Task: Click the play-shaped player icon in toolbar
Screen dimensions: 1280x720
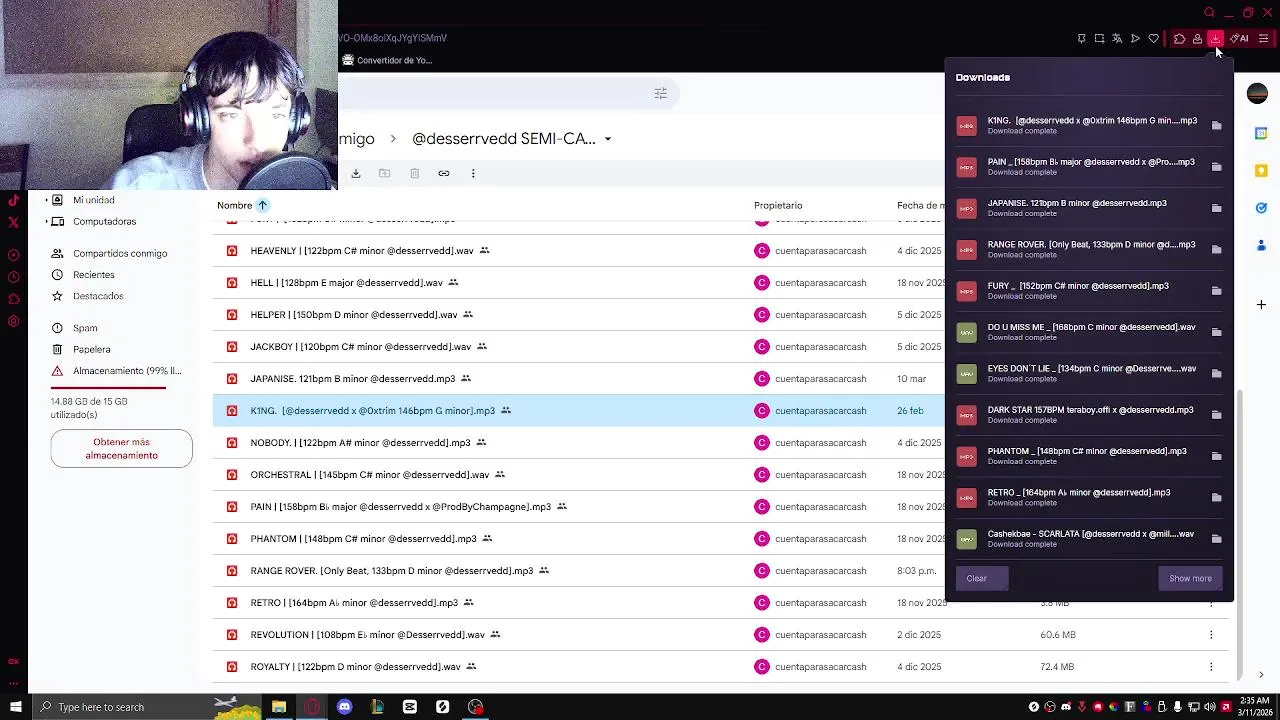Action: tap(1135, 39)
